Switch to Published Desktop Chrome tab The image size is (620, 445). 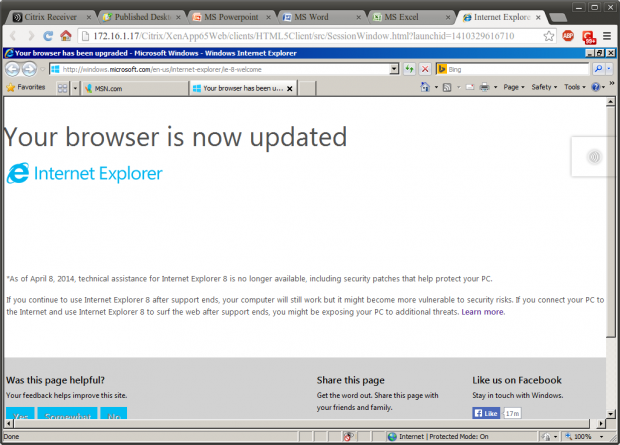(x=142, y=17)
